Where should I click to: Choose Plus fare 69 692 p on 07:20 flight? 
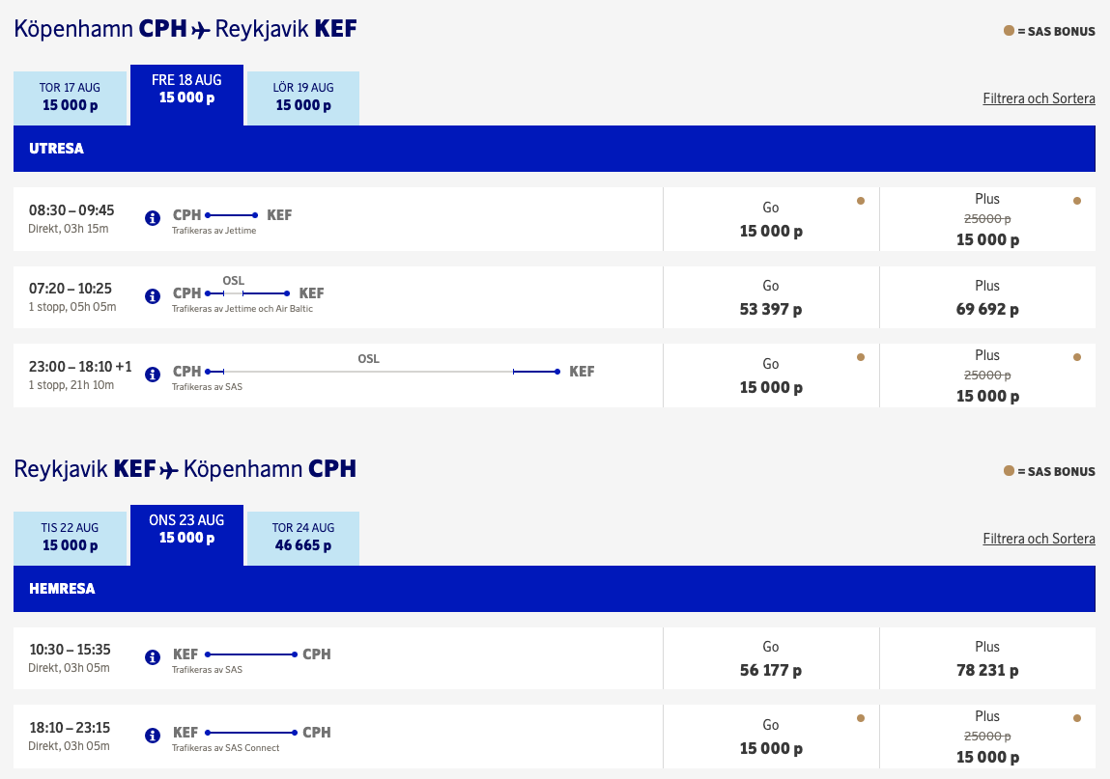coord(988,297)
